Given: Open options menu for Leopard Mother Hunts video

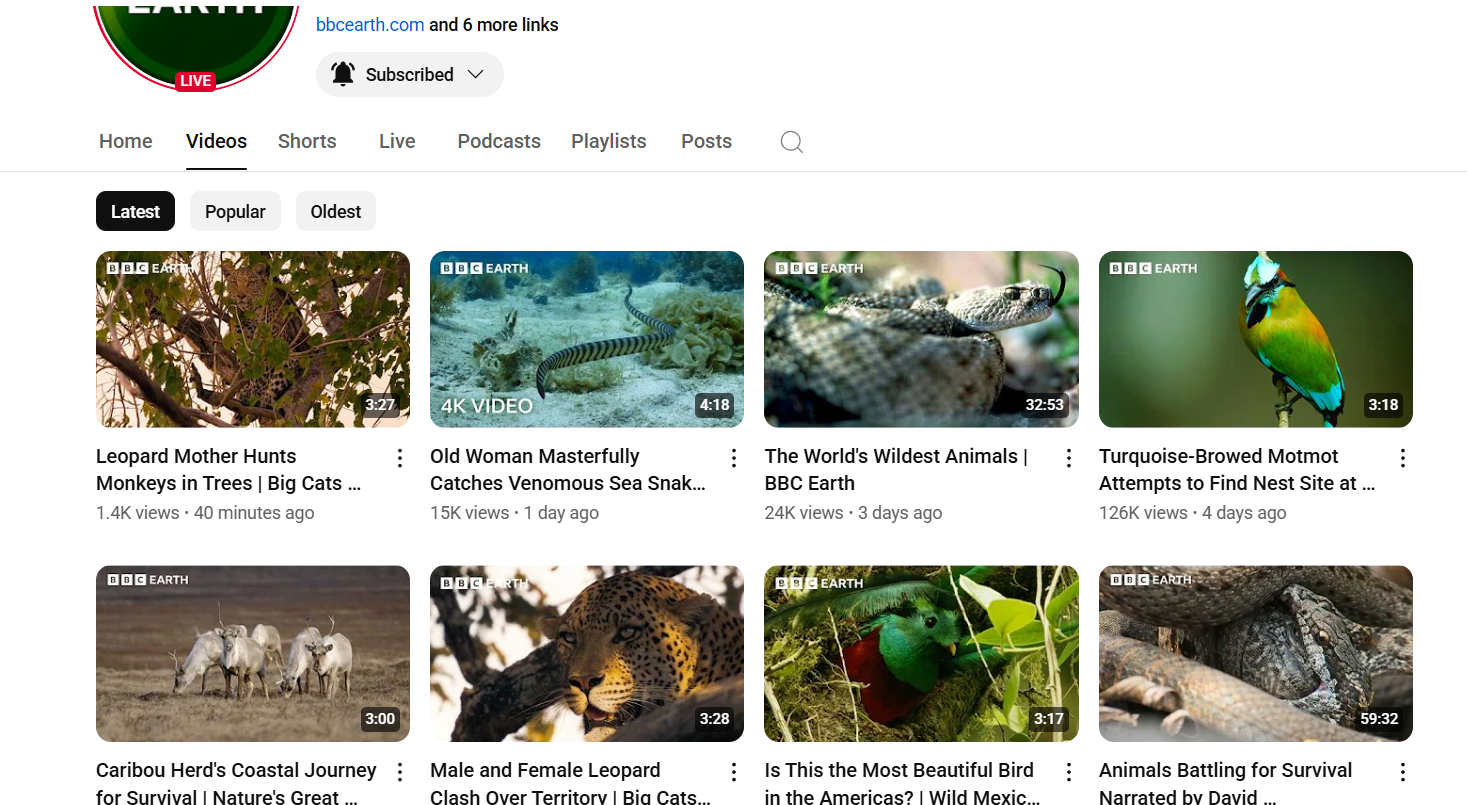Looking at the screenshot, I should tap(400, 458).
